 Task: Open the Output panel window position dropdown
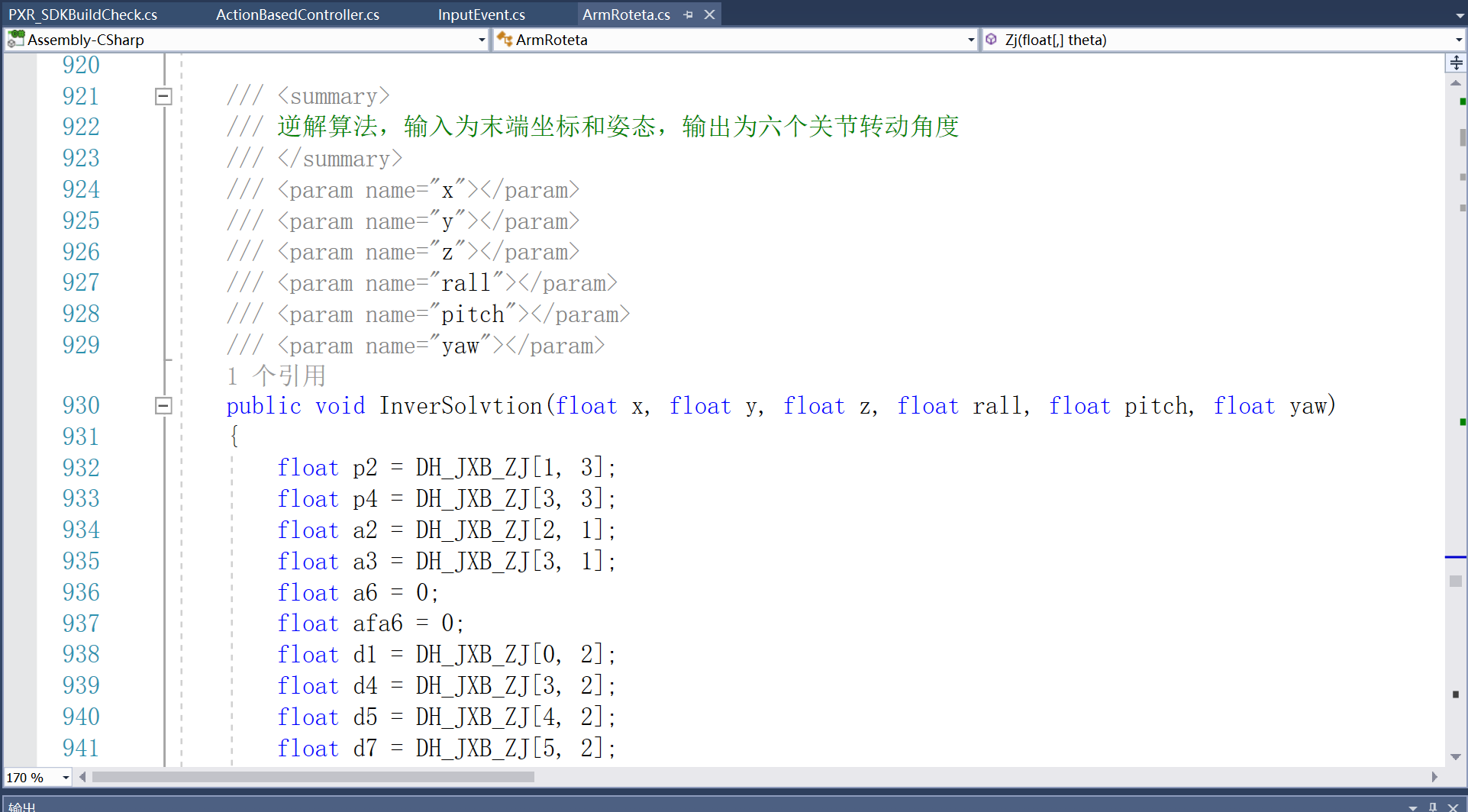pyautogui.click(x=1412, y=807)
